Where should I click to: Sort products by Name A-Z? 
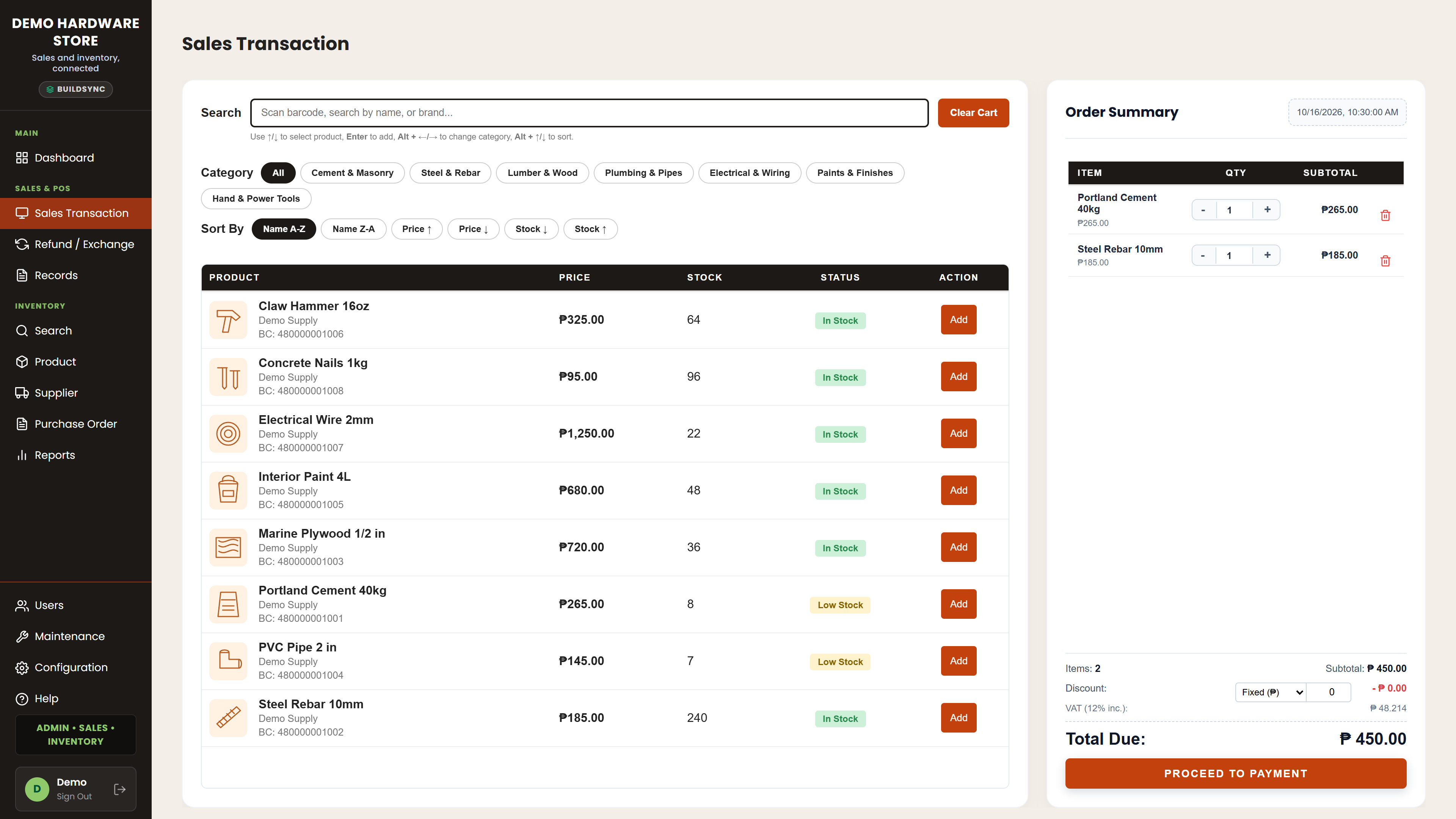tap(284, 229)
